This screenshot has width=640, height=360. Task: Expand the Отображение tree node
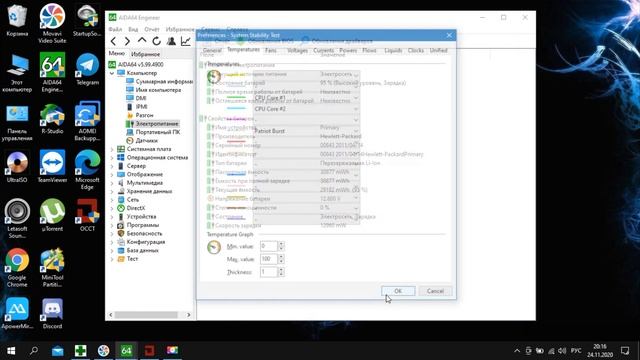tap(112, 174)
